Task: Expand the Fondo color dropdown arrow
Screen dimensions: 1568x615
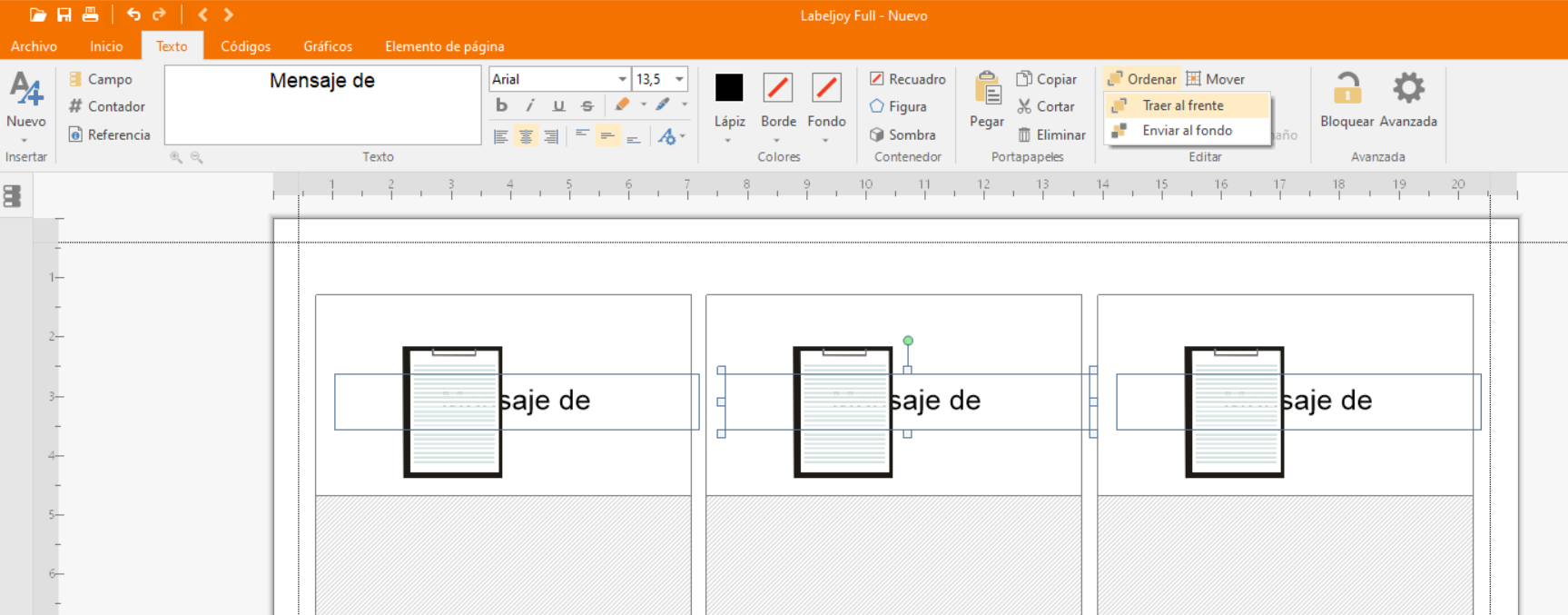Action: [x=825, y=141]
